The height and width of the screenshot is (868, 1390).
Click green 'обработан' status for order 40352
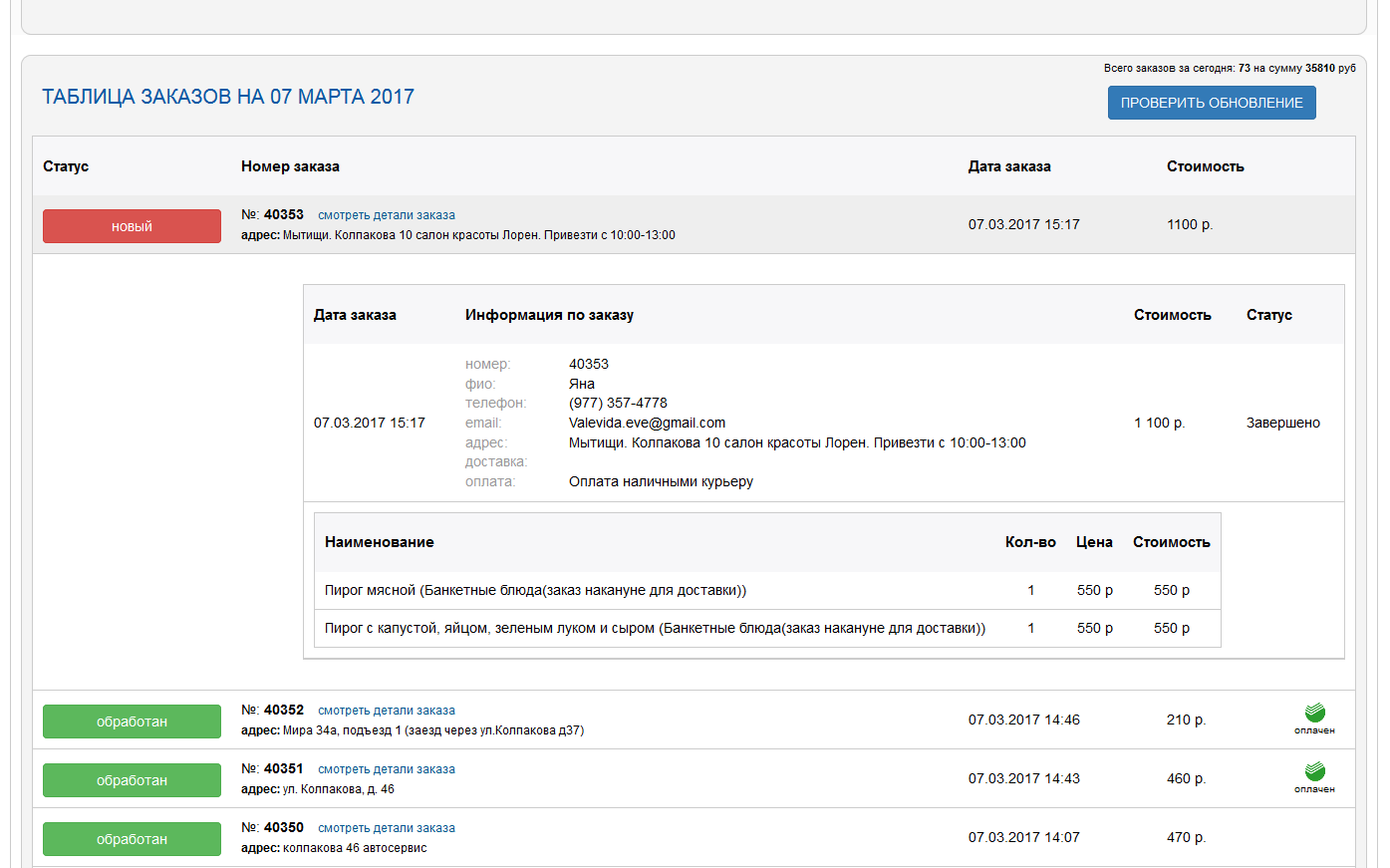click(x=132, y=722)
